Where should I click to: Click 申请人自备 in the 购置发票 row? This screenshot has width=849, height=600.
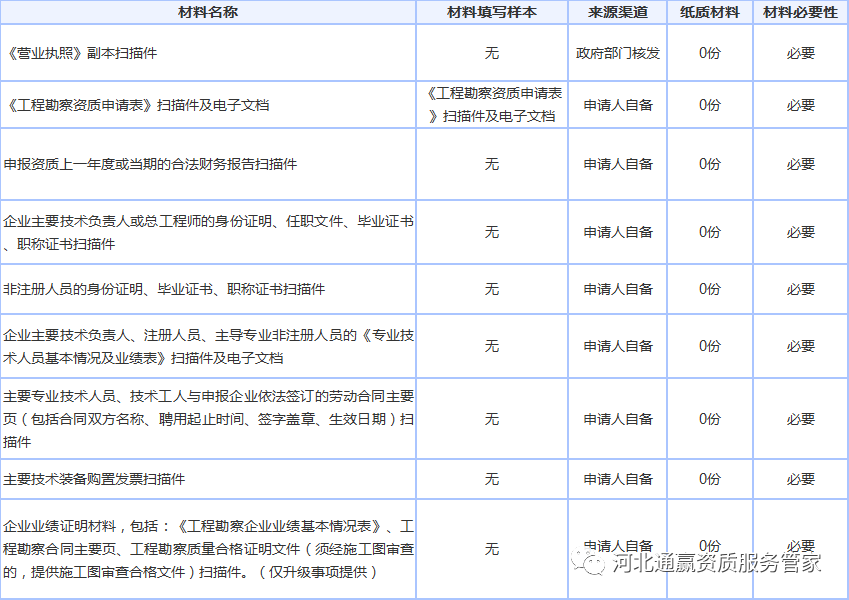618,479
